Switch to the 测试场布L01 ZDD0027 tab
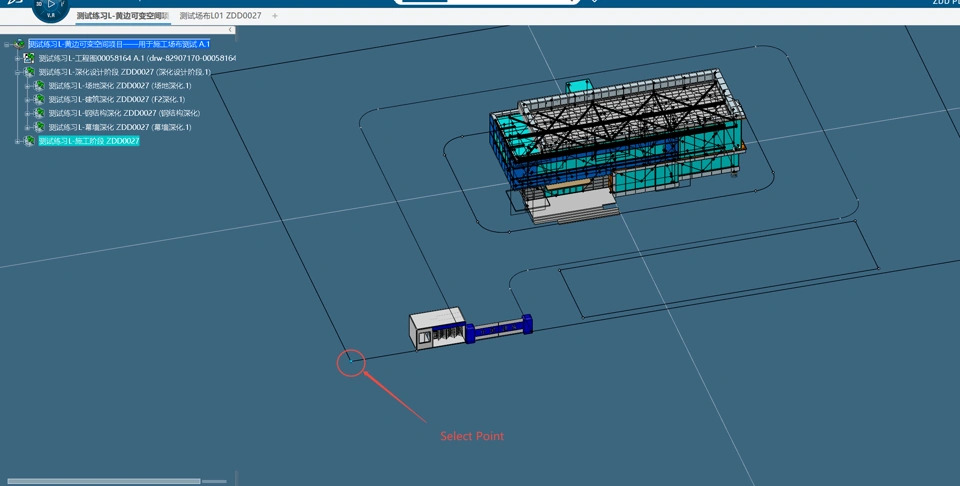This screenshot has width=960, height=486. coord(220,16)
